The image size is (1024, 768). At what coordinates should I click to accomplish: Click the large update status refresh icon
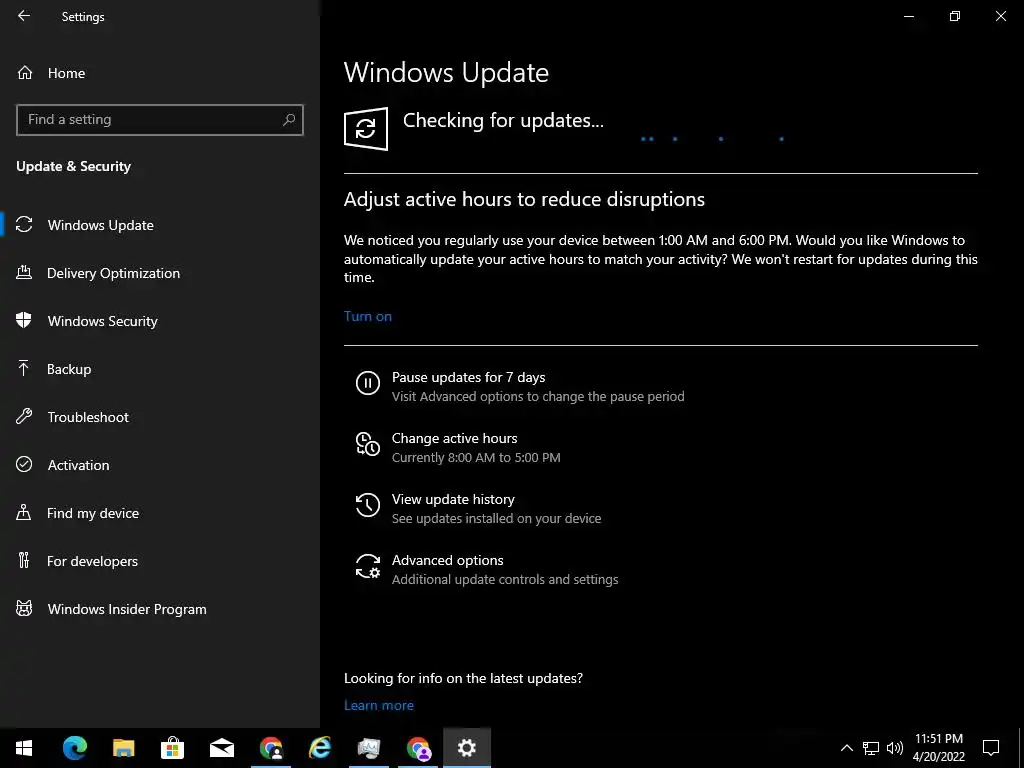click(x=366, y=129)
